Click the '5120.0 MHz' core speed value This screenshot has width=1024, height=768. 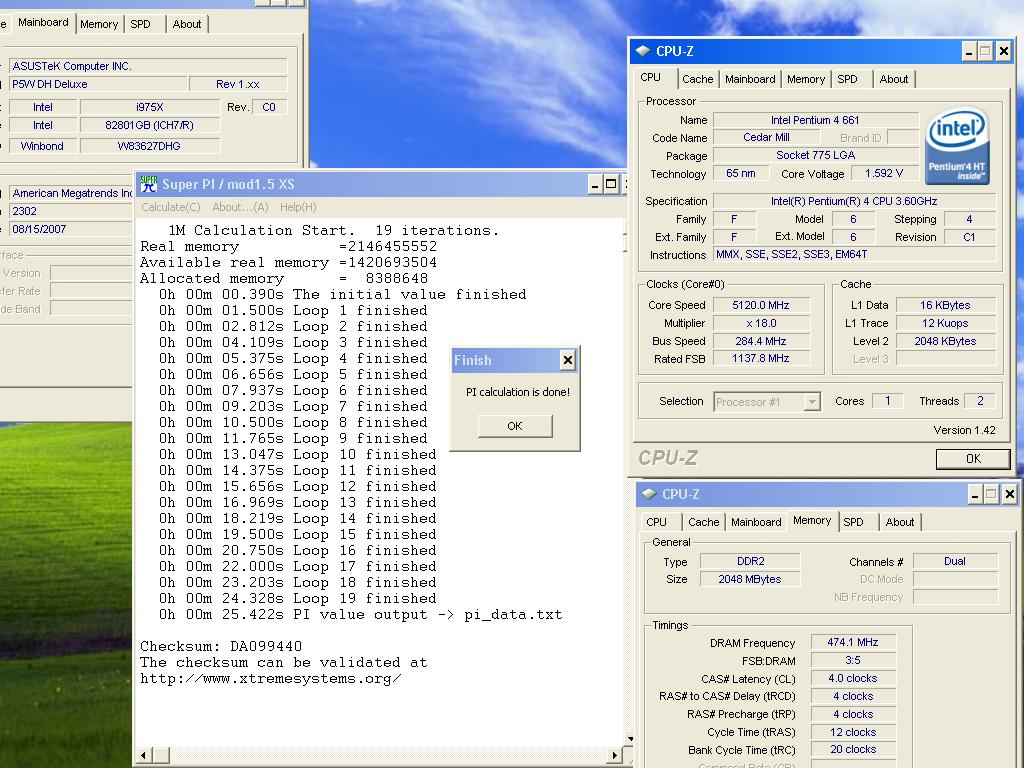[x=761, y=305]
